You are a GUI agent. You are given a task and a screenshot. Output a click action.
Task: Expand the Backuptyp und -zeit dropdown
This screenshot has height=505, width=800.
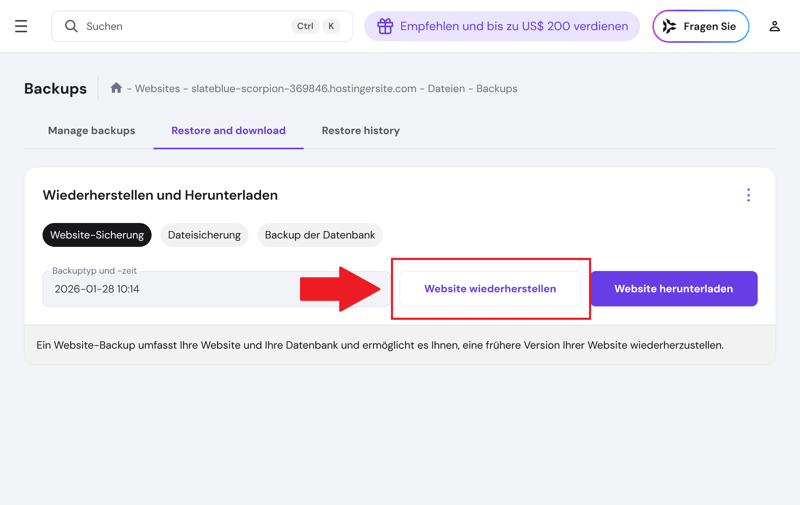coord(215,289)
